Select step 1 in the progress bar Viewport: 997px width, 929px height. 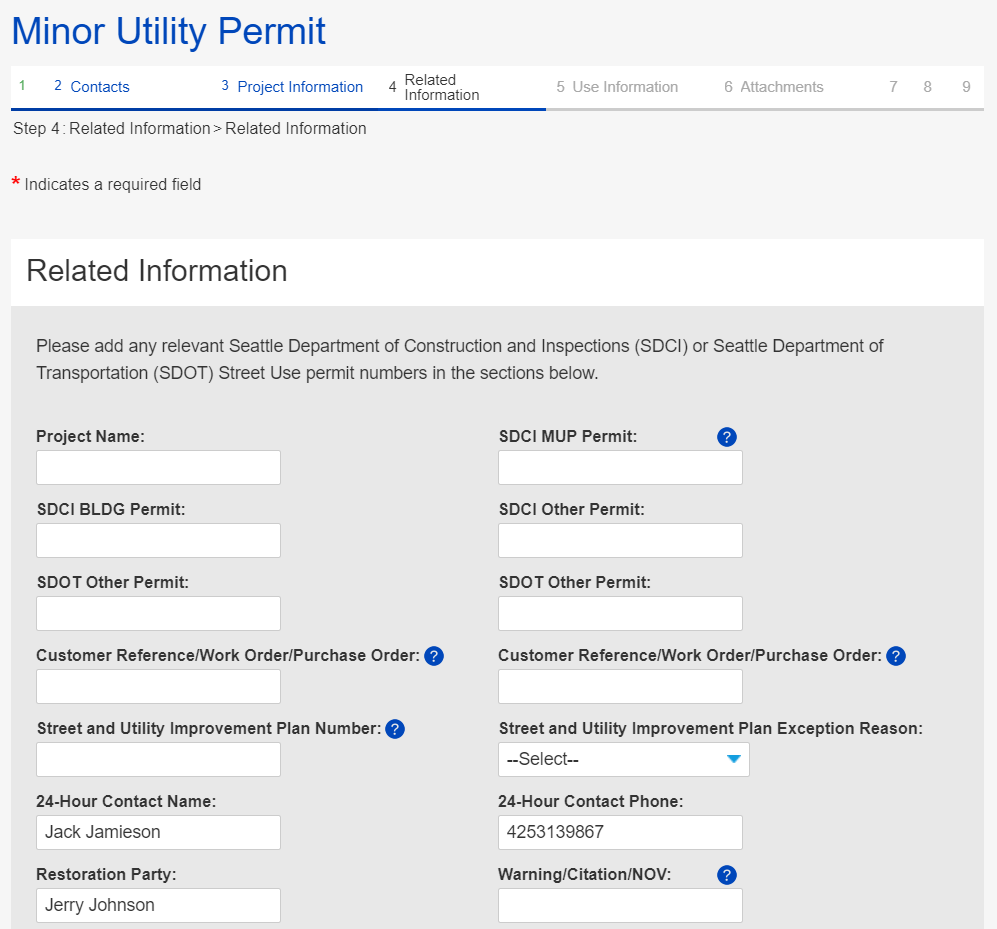22,87
